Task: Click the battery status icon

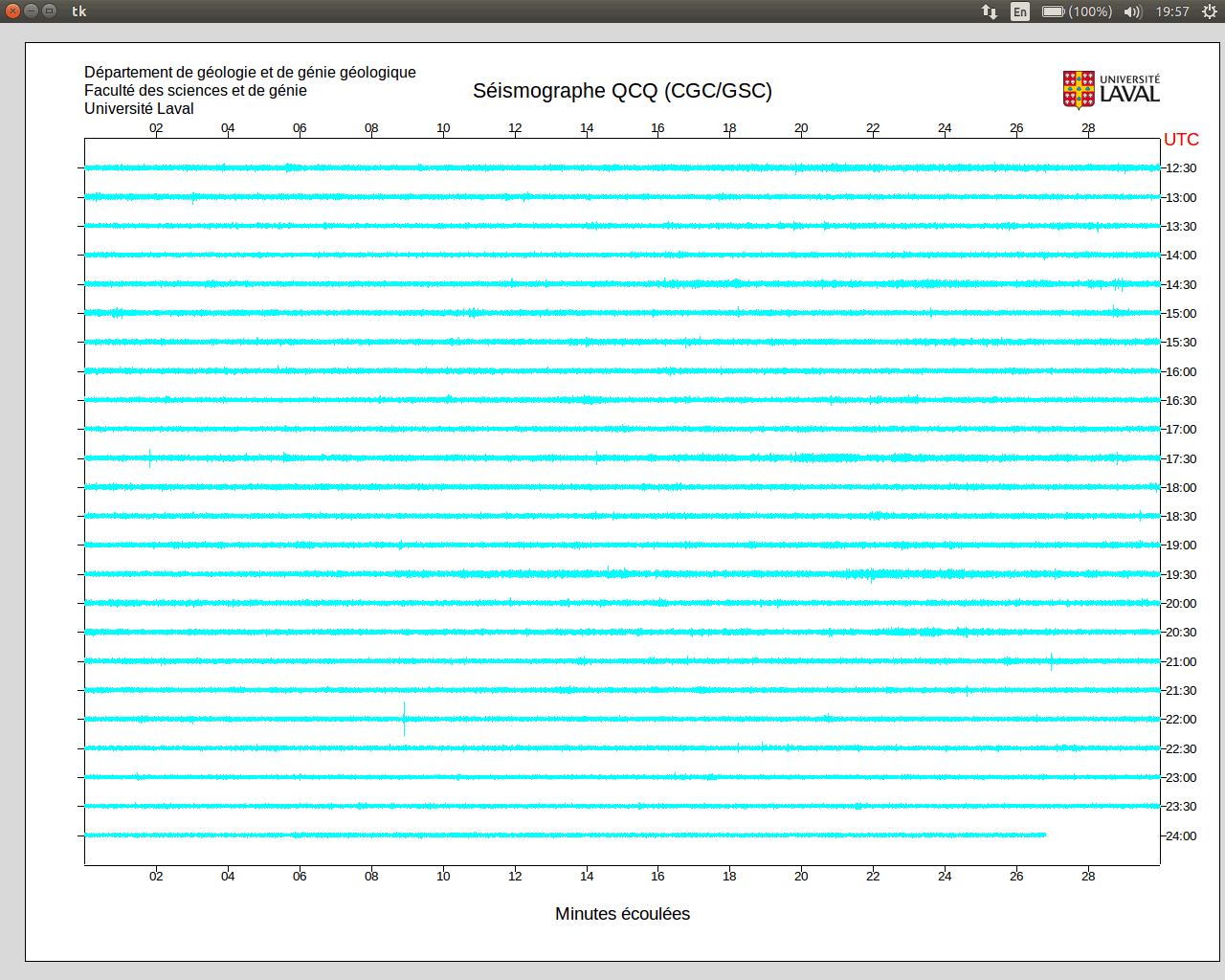Action: pos(1053,11)
